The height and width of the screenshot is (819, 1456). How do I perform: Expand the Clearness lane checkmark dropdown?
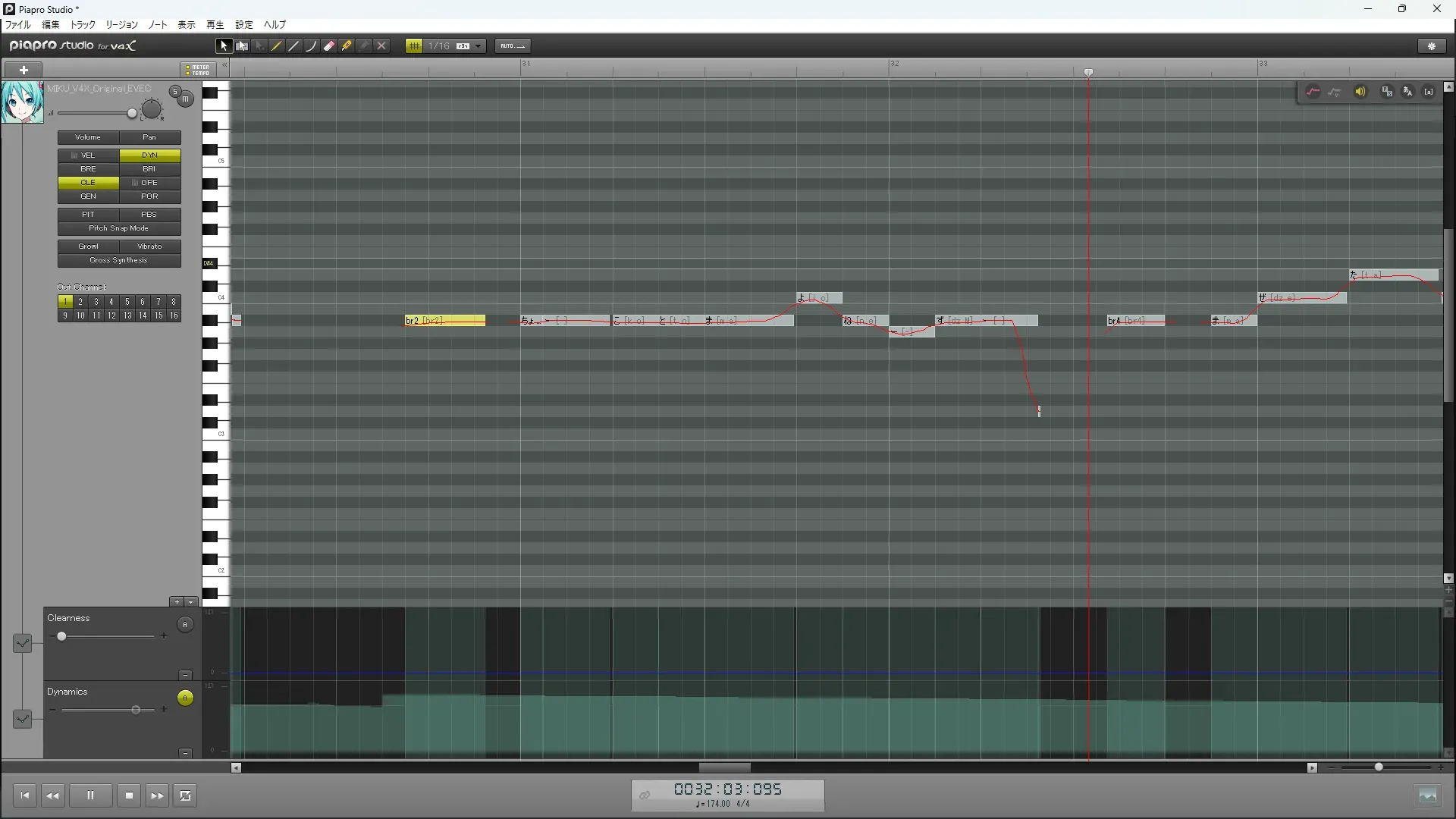(x=23, y=643)
